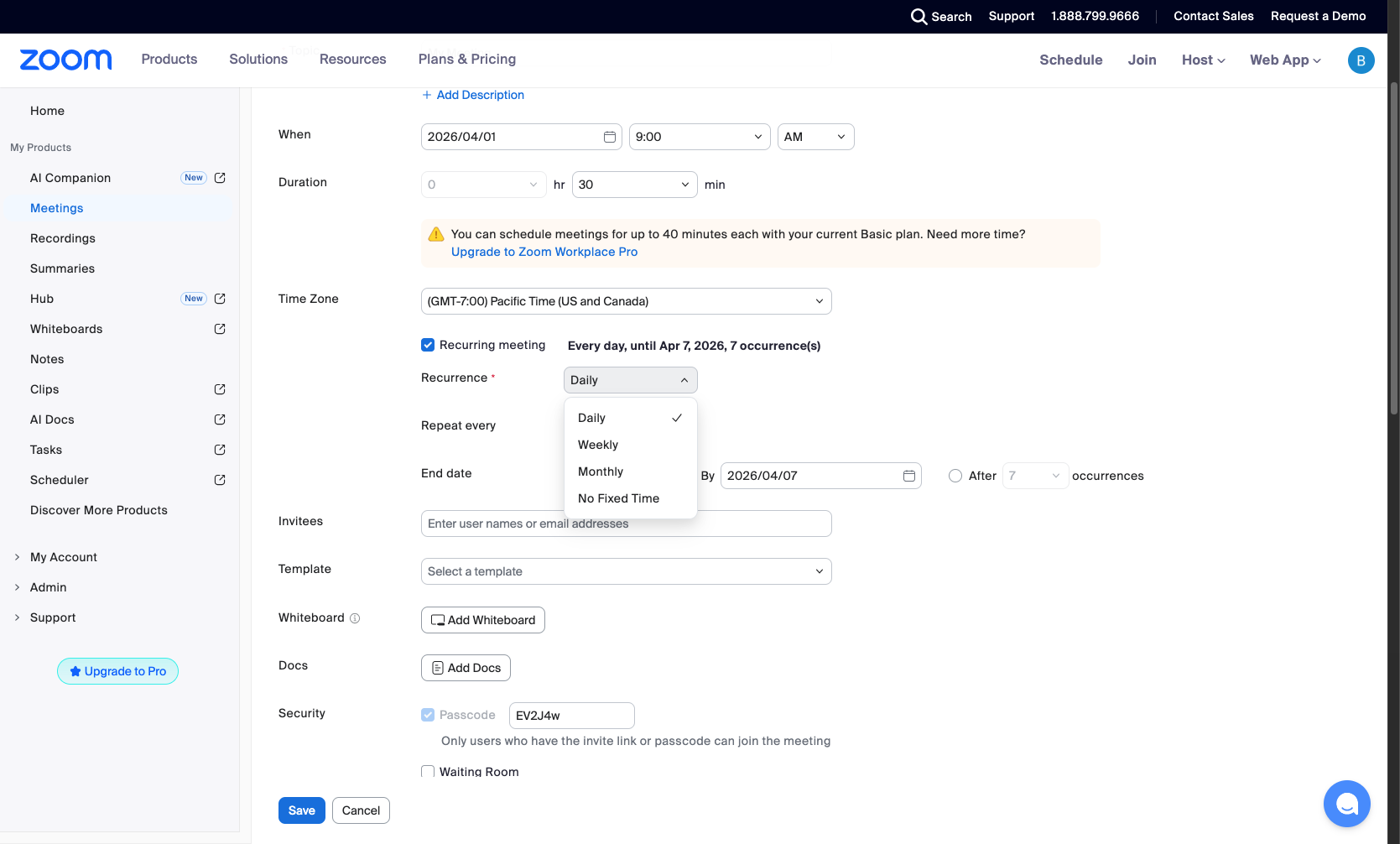The width and height of the screenshot is (1400, 844).
Task: Open the chat support bubble
Action: pyautogui.click(x=1346, y=804)
